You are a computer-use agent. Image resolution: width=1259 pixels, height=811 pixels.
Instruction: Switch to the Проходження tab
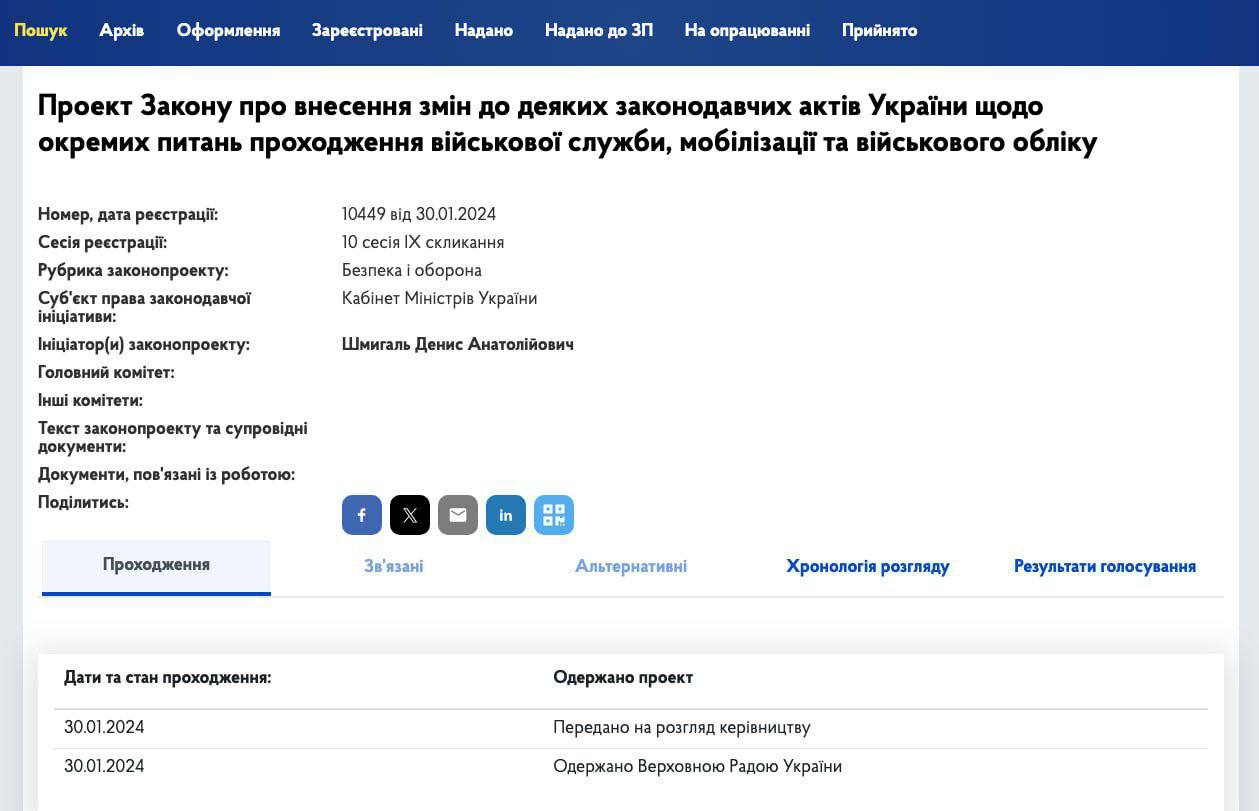tap(156, 565)
